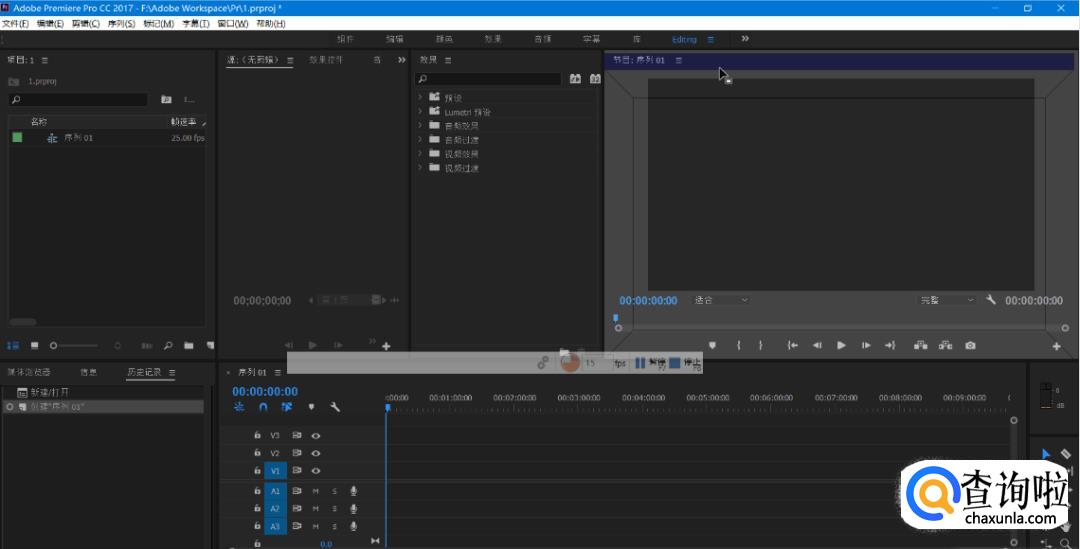
Task: Click Add Marker in program monitor
Action: tap(712, 346)
